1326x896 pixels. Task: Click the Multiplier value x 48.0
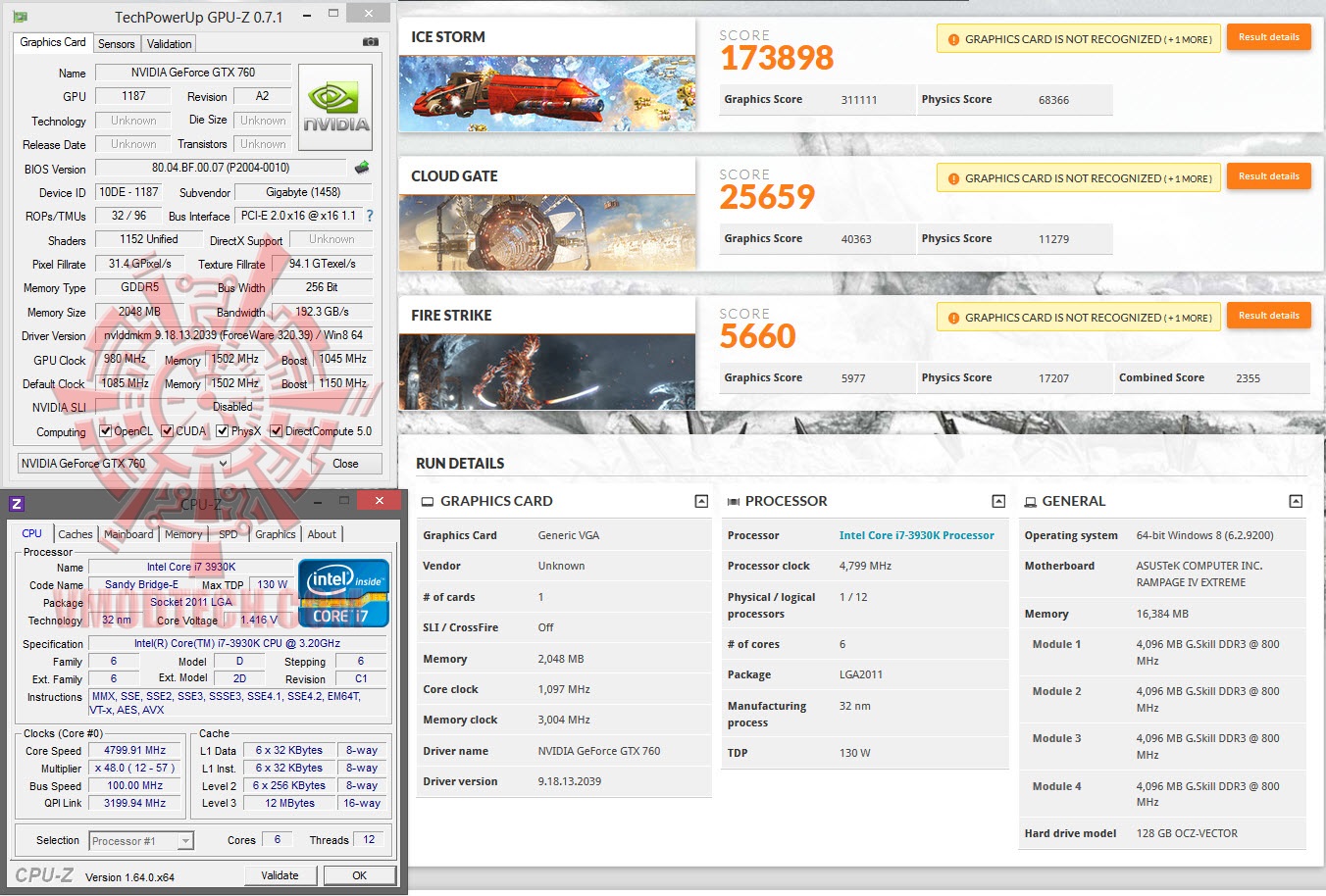[x=136, y=769]
